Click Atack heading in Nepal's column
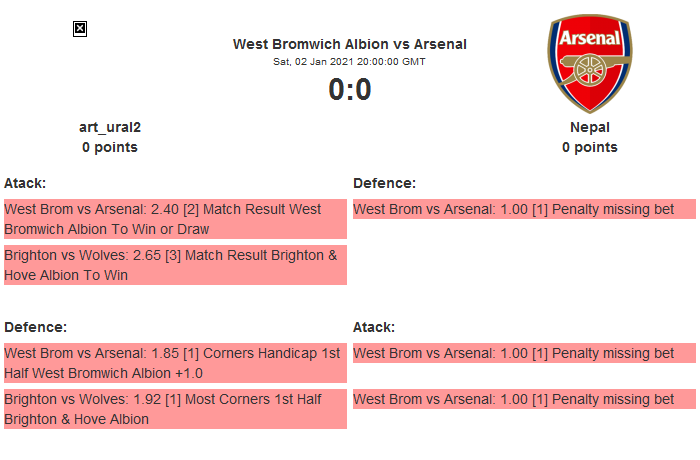 [x=374, y=327]
